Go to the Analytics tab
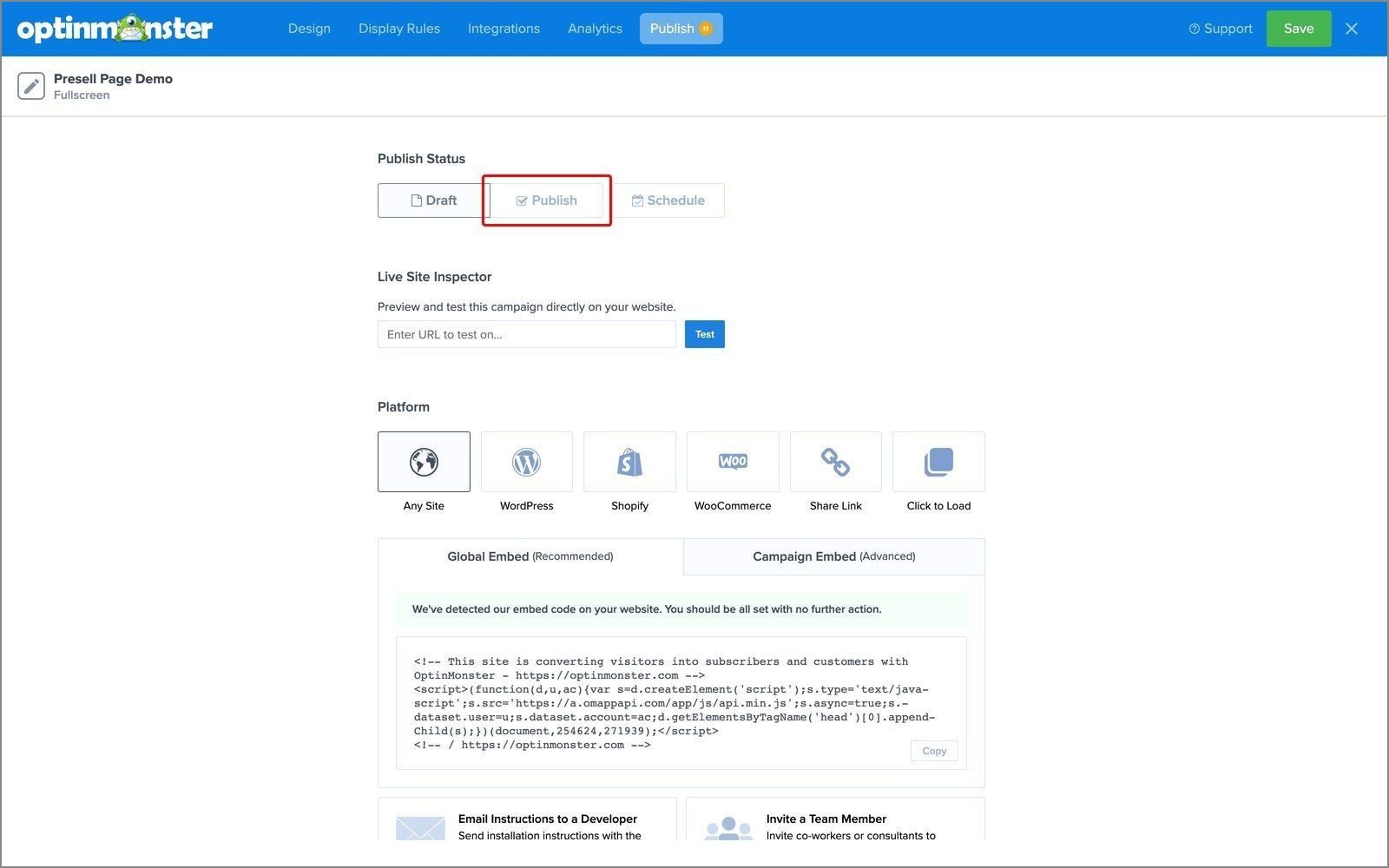This screenshot has height=868, width=1389. point(595,29)
